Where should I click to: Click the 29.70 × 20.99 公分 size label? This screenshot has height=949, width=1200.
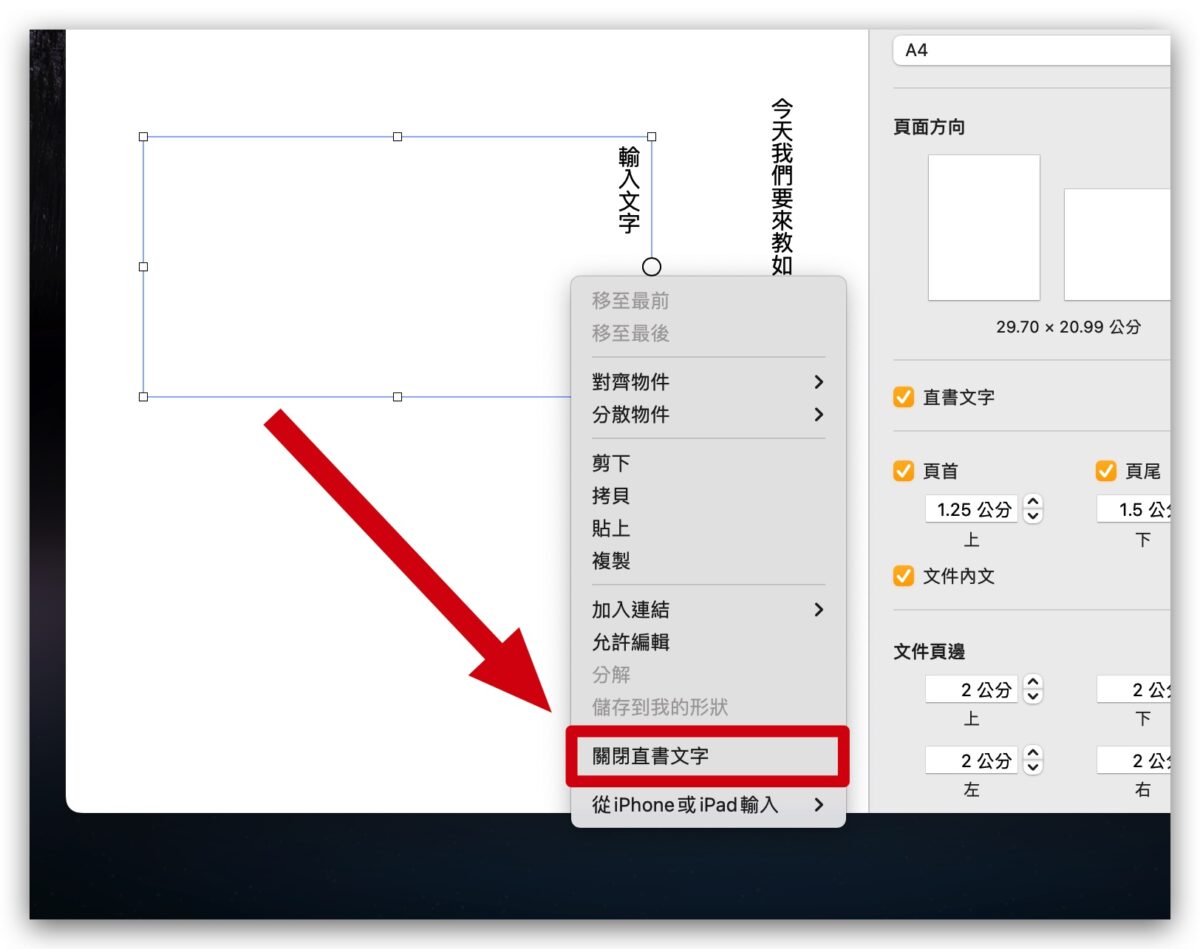1068,327
